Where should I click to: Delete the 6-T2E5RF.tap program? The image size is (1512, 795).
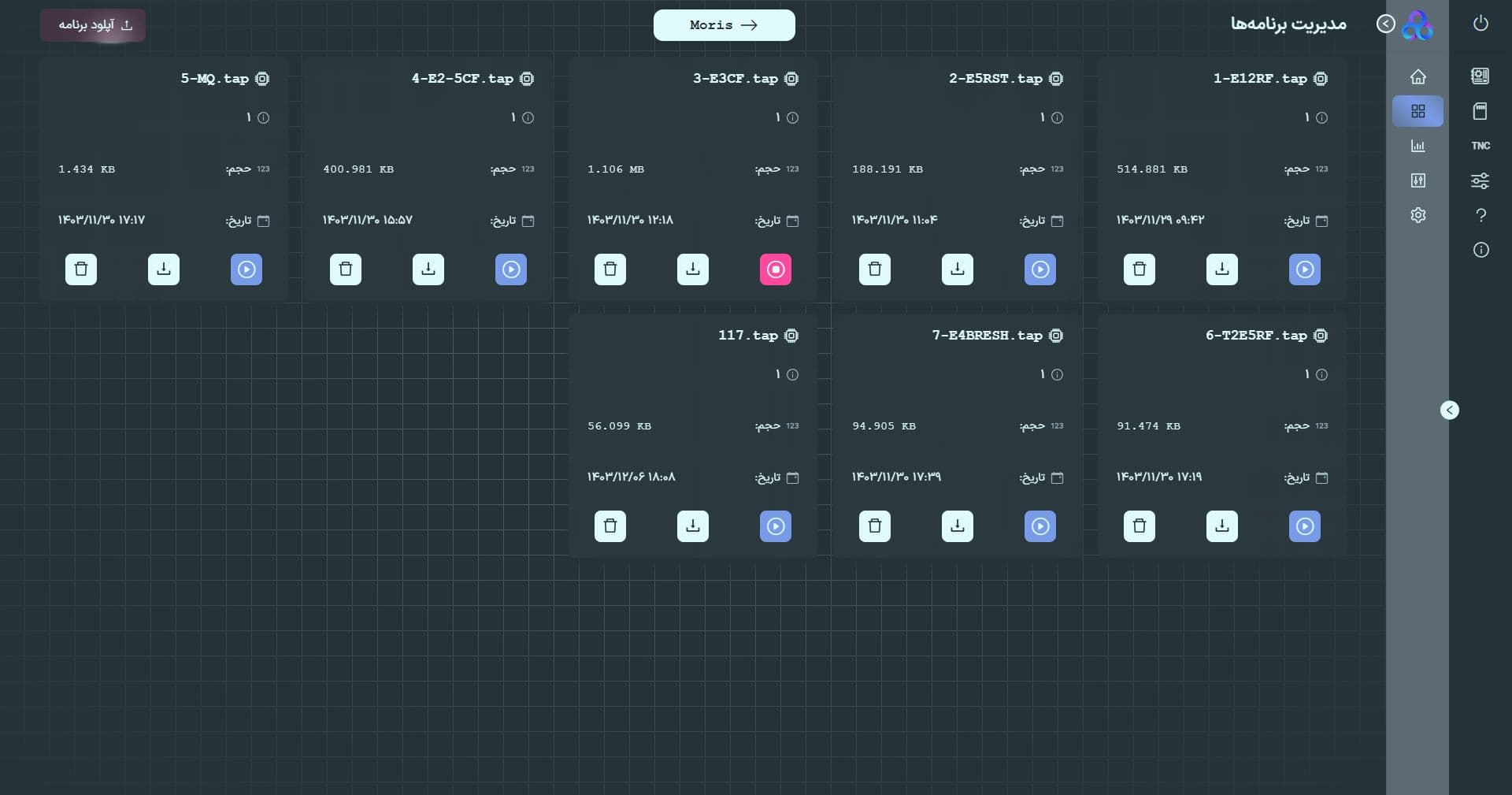tap(1140, 526)
